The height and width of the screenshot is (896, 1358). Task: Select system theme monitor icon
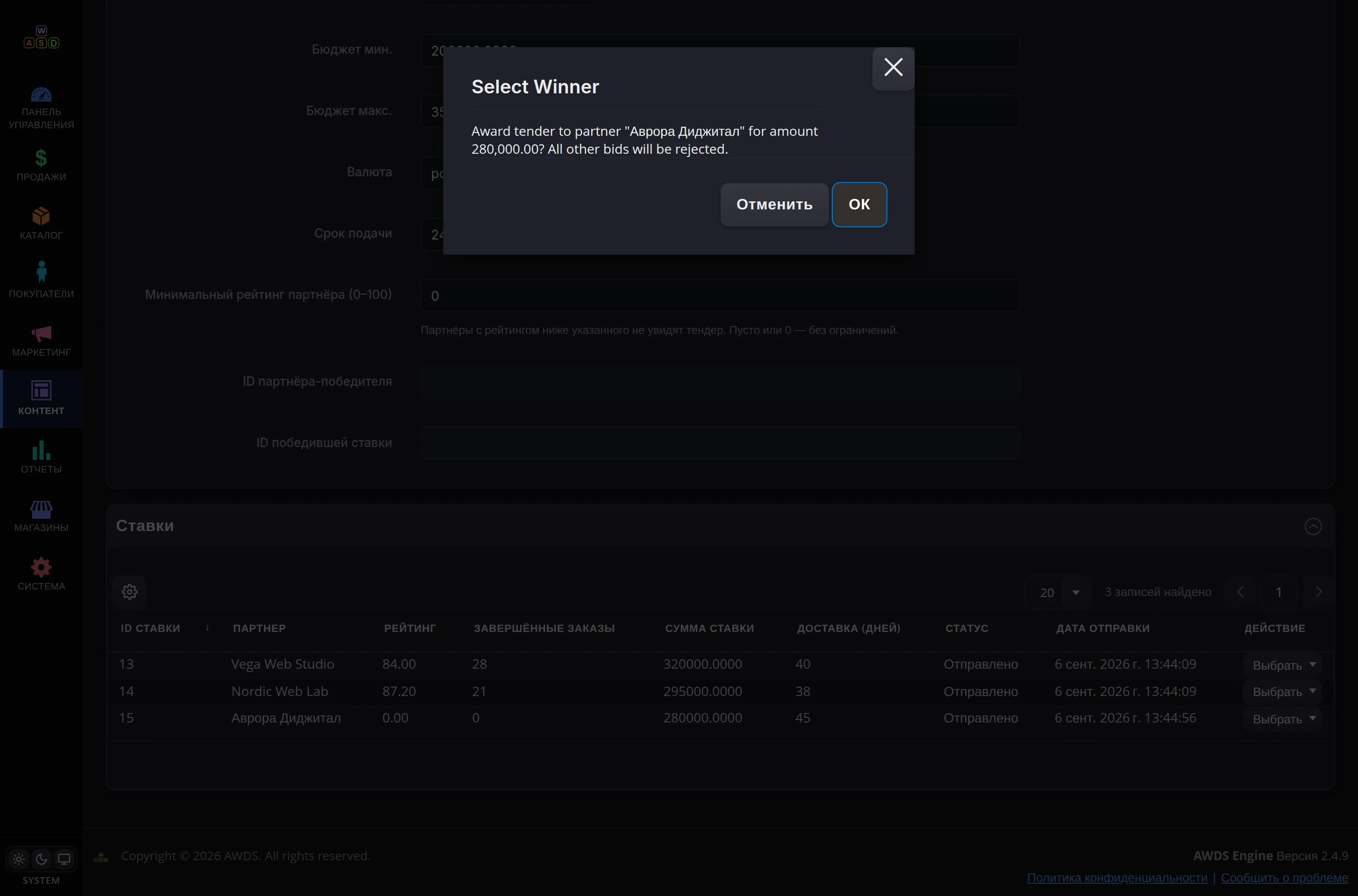tap(64, 858)
